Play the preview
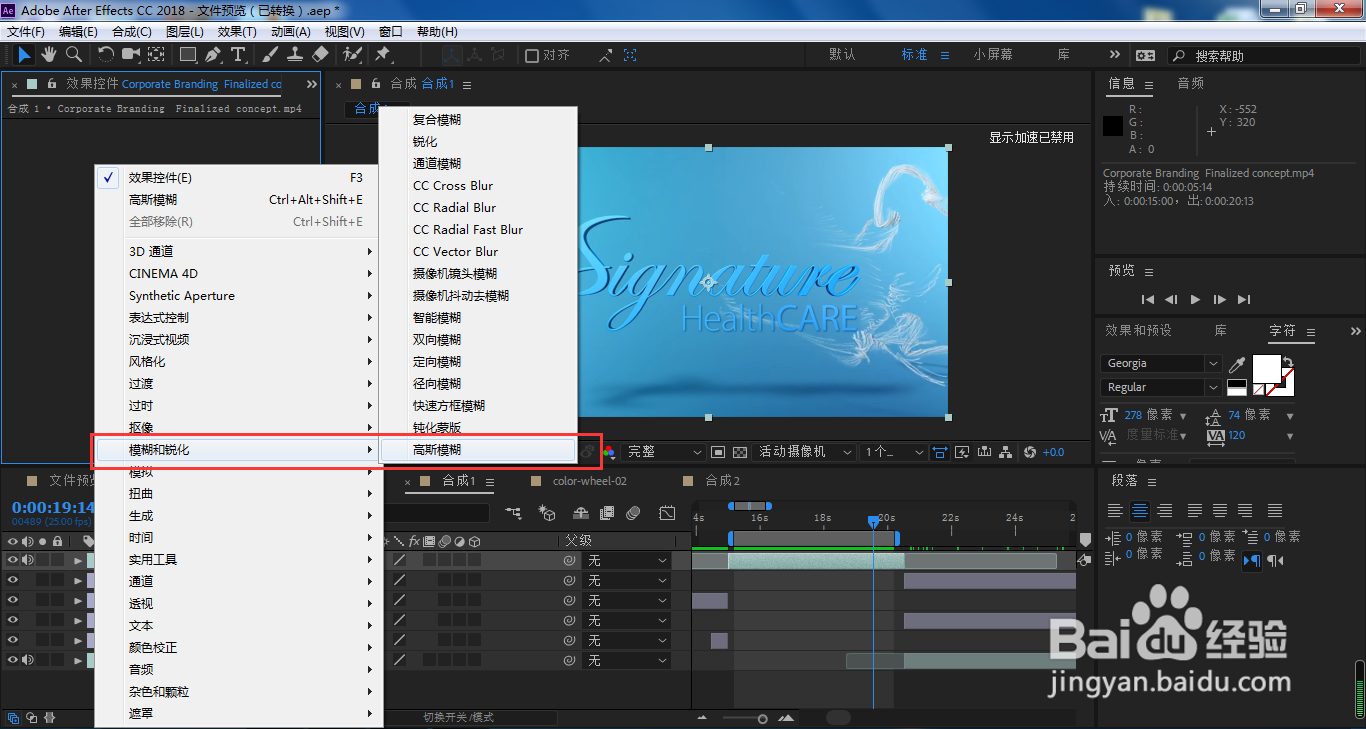The image size is (1366, 729). point(1195,299)
